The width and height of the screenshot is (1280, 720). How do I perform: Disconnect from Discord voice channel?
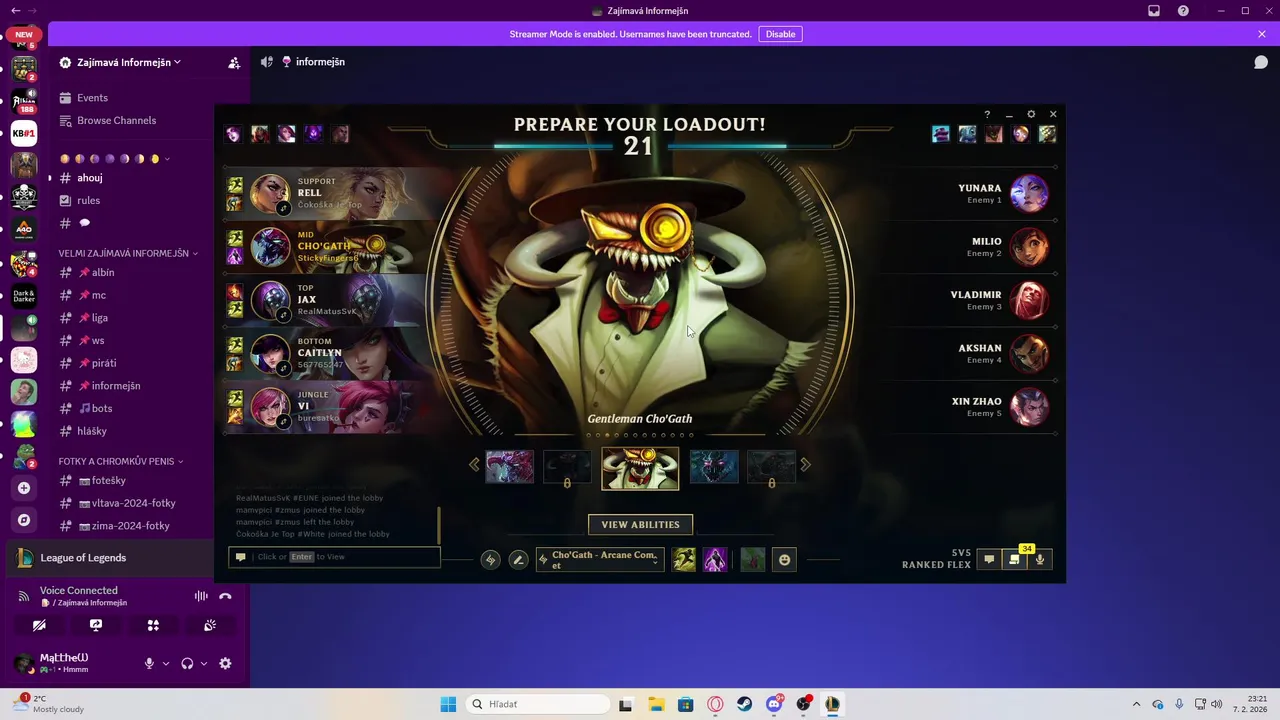coord(225,596)
